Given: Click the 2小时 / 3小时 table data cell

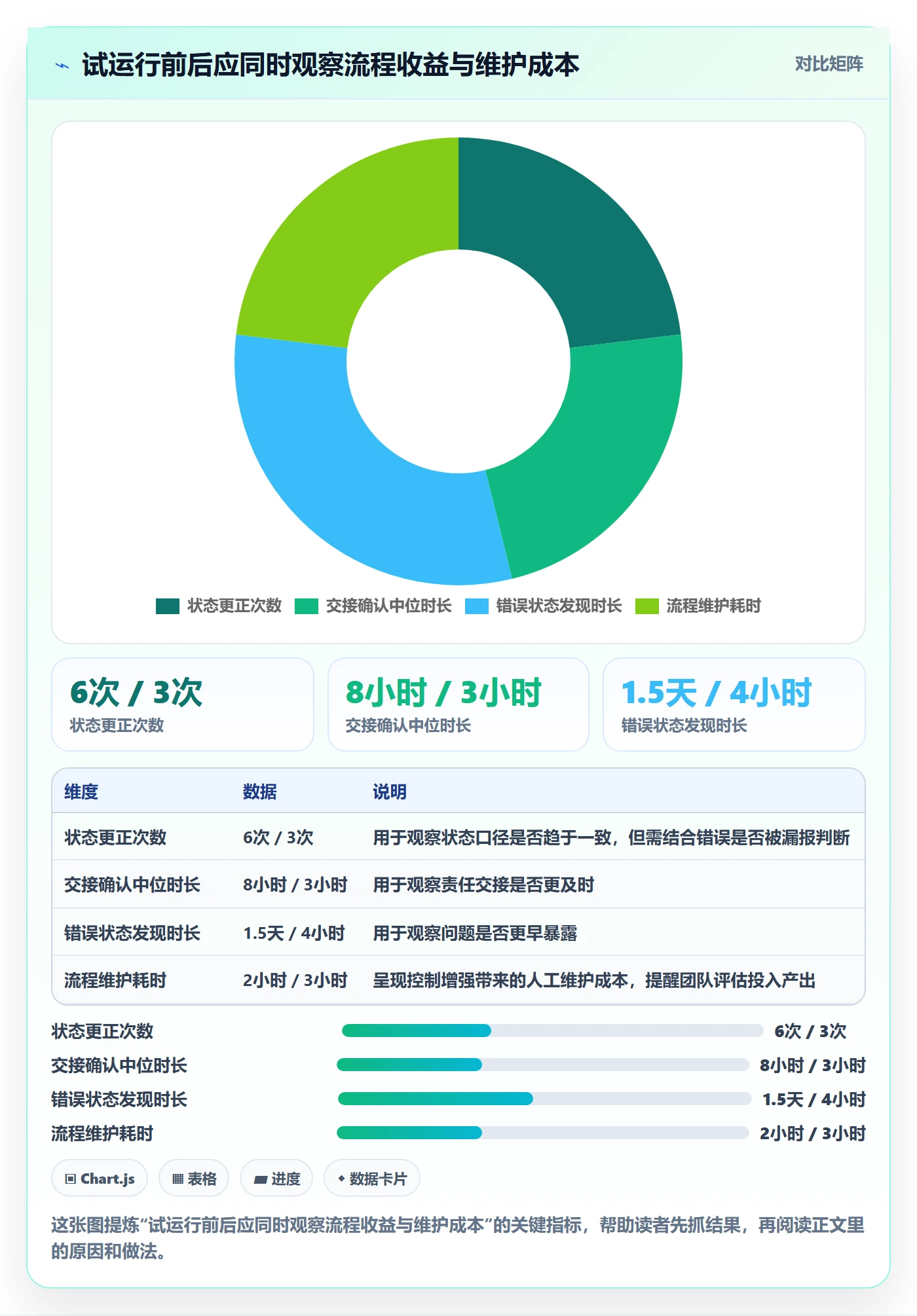Looking at the screenshot, I should (x=295, y=980).
